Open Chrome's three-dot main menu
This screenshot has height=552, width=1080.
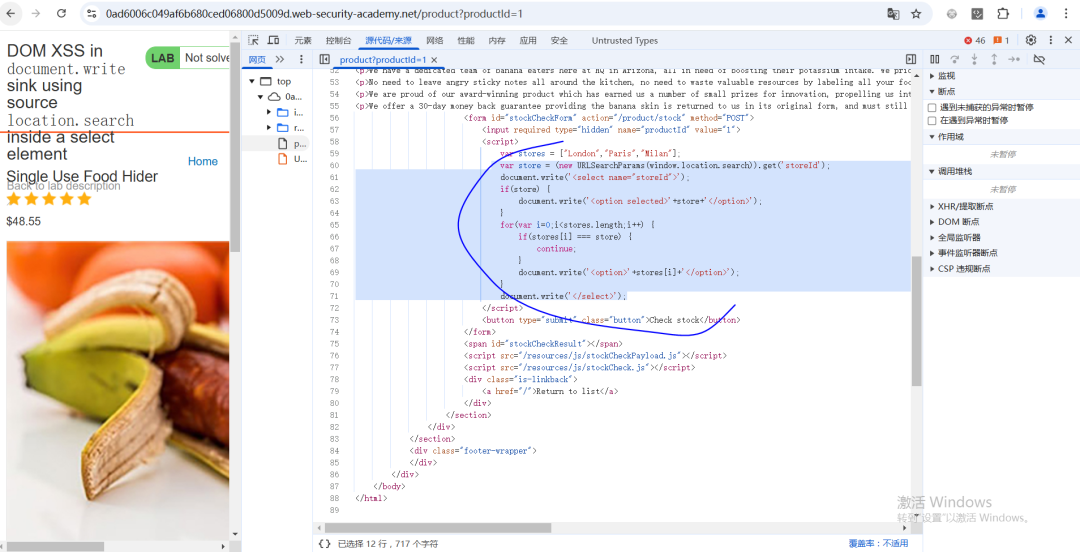[x=1065, y=14]
